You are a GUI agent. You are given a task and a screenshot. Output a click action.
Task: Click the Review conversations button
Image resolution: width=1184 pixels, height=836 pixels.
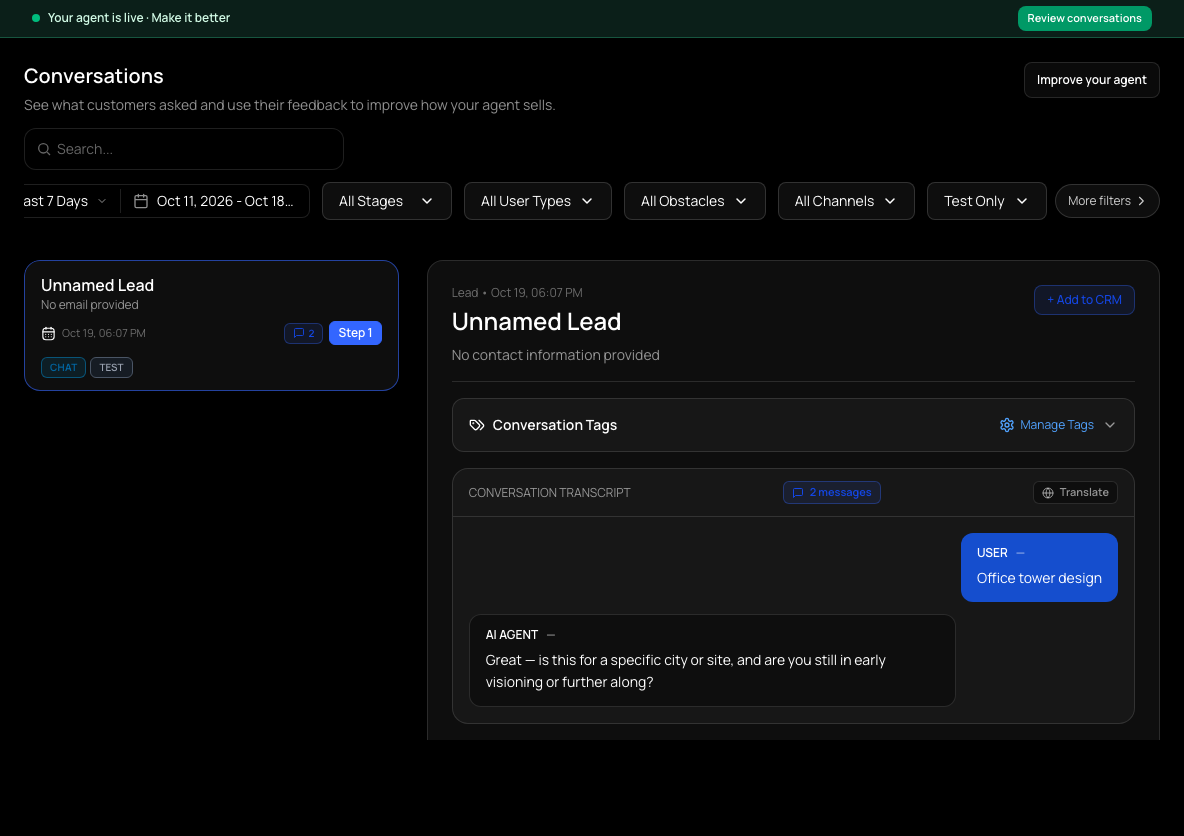point(1084,18)
